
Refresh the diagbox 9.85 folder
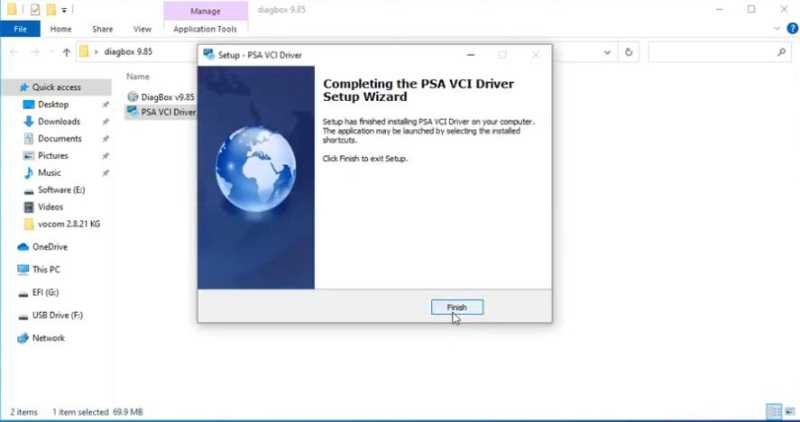click(629, 52)
